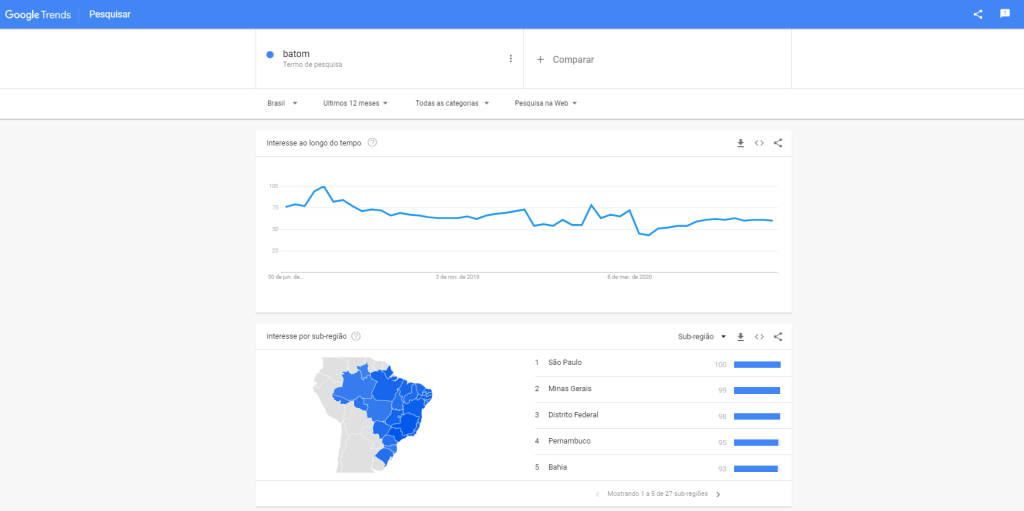Open embed code for interest over time chart
The image size is (1024, 511).
[759, 143]
